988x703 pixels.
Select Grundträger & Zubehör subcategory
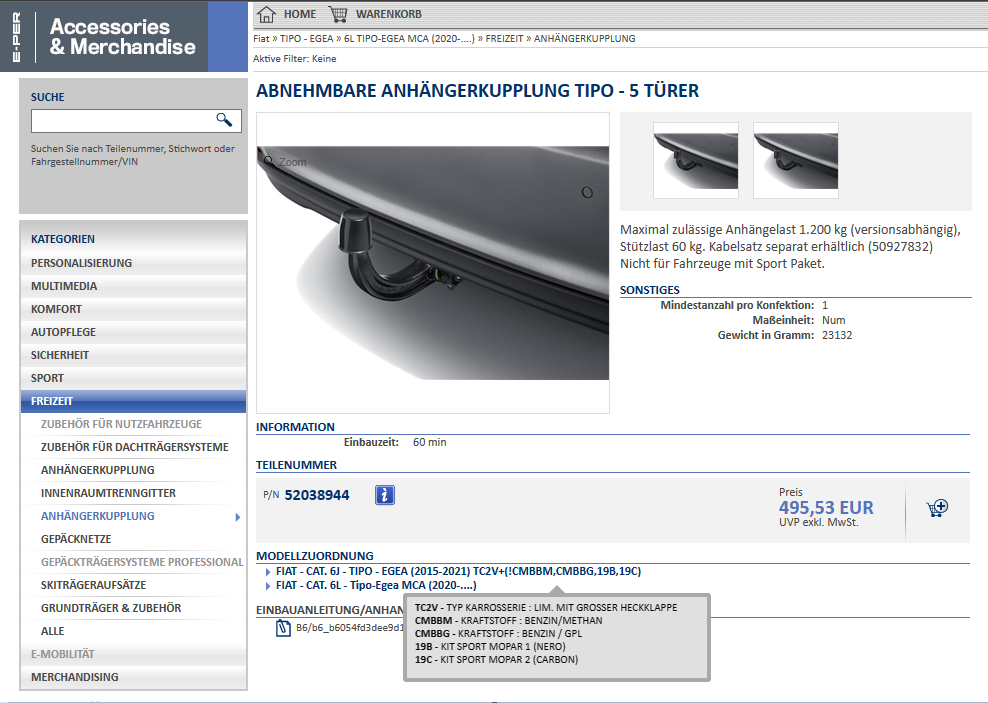110,608
